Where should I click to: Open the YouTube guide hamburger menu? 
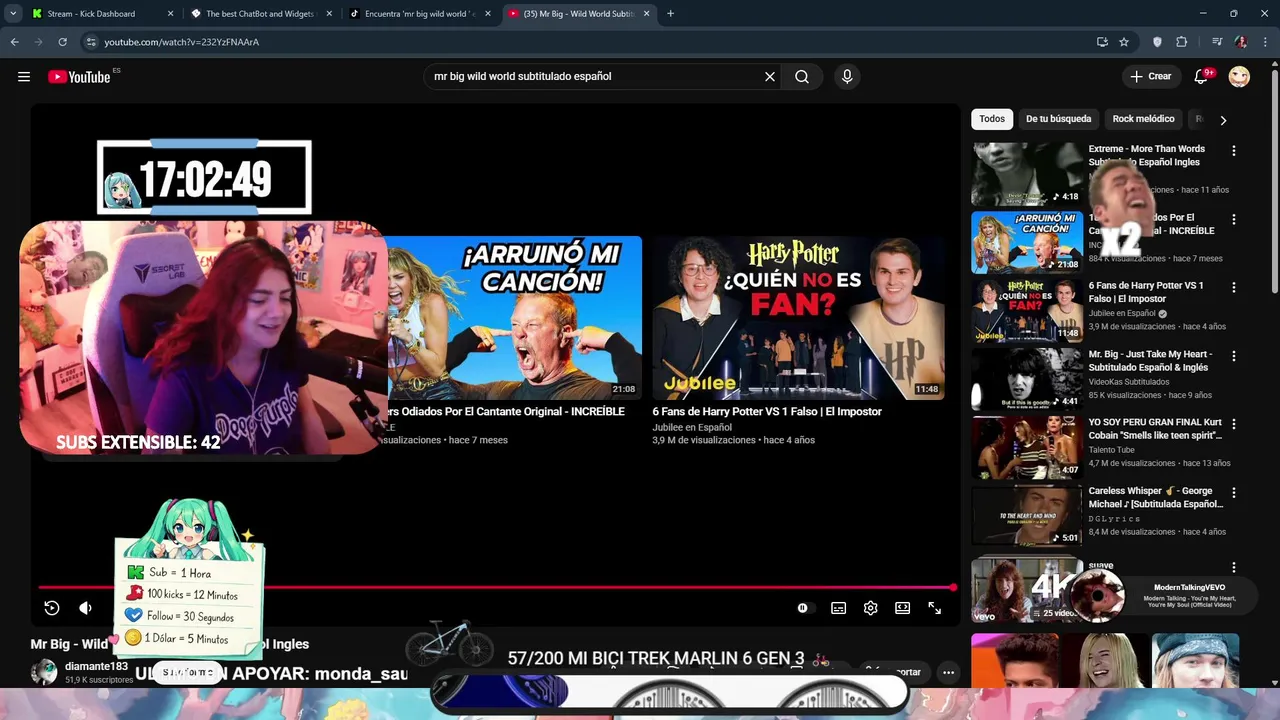pos(24,77)
